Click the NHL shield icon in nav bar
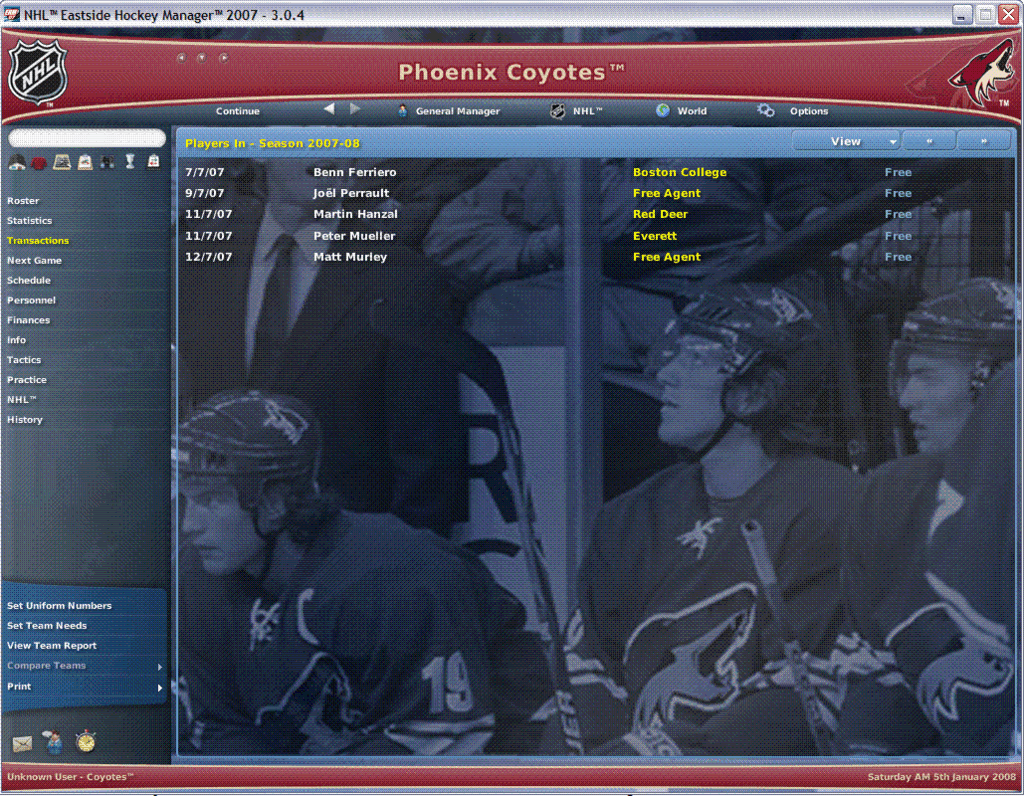 click(x=557, y=111)
